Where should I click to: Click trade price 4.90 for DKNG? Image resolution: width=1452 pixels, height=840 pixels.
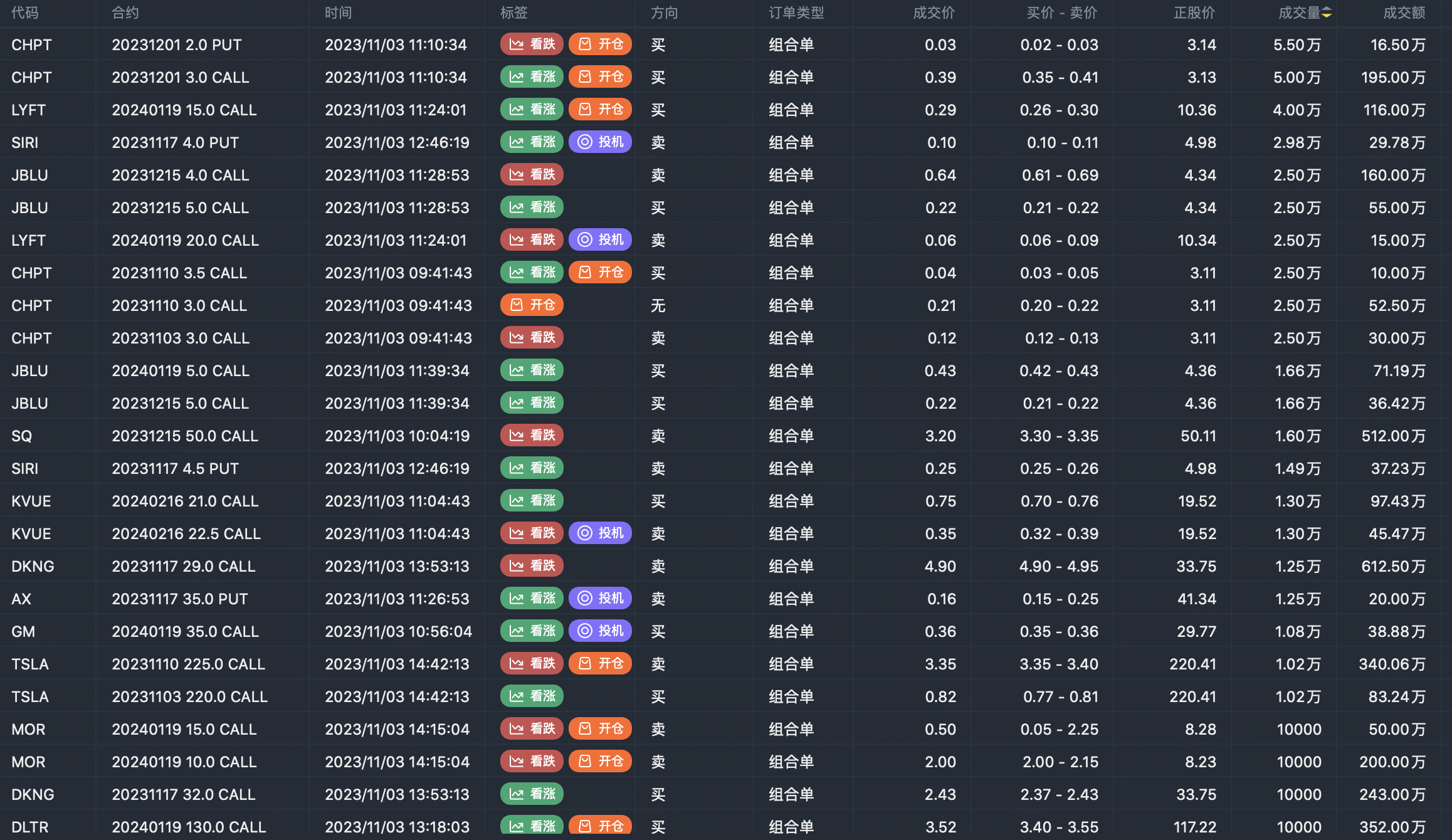[x=940, y=566]
